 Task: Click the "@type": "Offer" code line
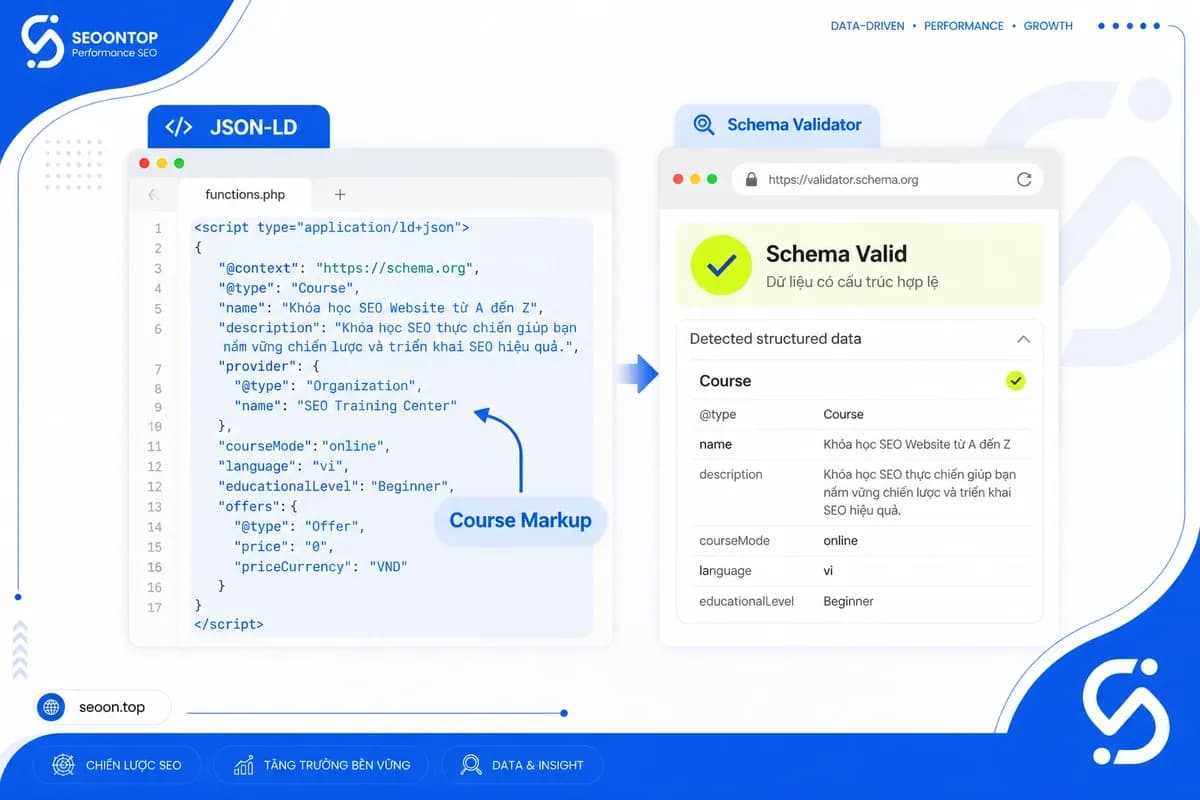(300, 527)
